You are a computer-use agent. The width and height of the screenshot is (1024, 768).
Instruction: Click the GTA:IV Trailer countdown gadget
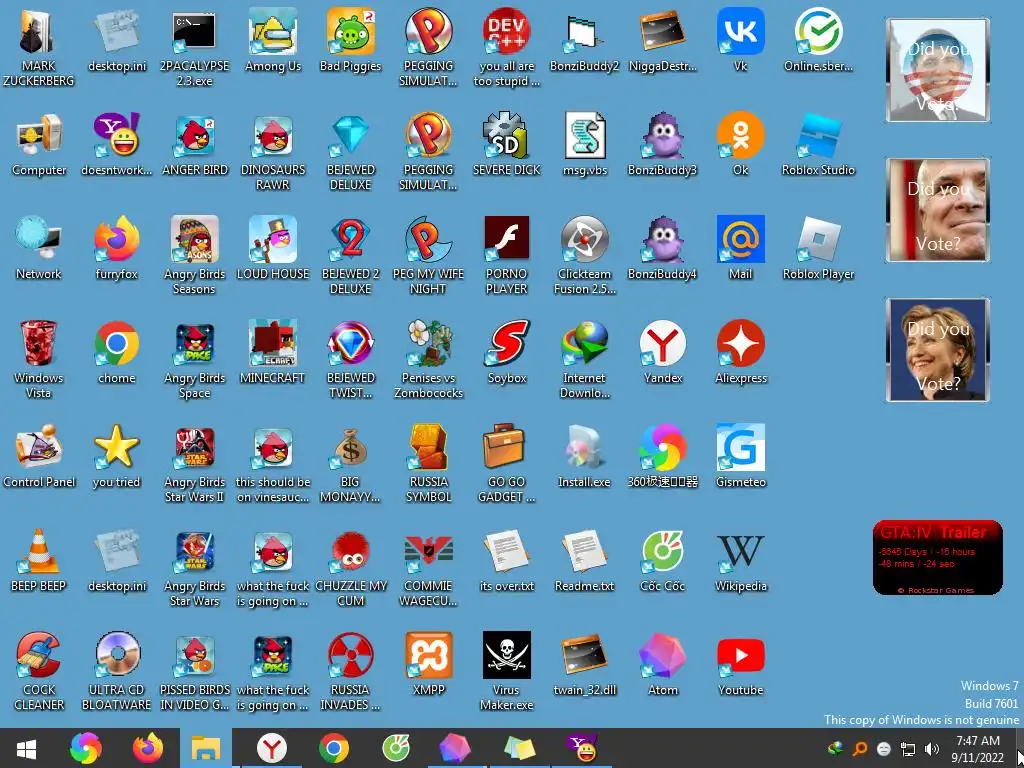click(938, 558)
